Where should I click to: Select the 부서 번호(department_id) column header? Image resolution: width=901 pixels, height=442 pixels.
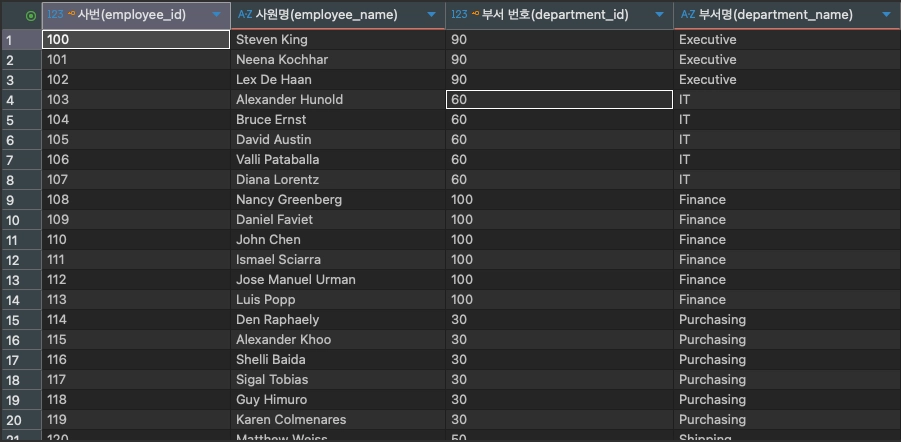[x=560, y=15]
